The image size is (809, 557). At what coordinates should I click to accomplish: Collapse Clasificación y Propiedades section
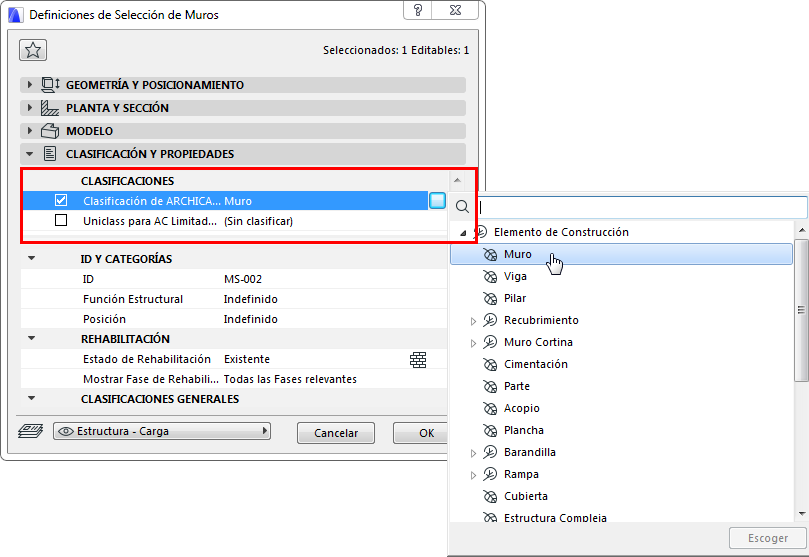pos(29,154)
